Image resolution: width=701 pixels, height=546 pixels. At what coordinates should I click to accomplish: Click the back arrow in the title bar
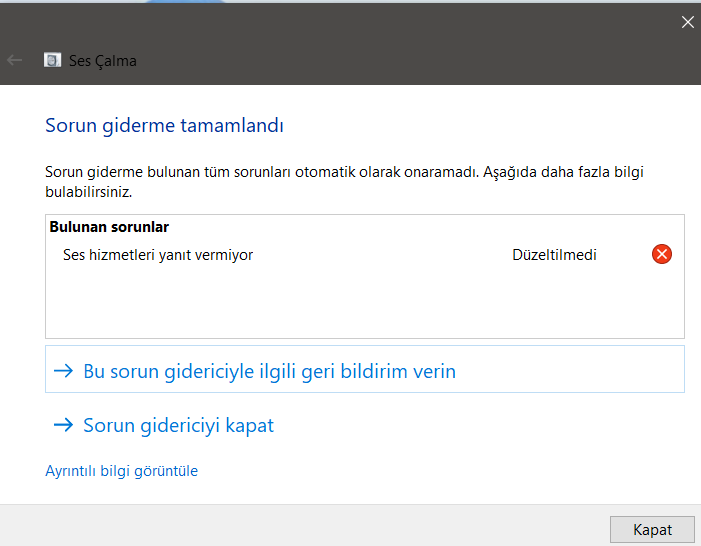click(14, 60)
